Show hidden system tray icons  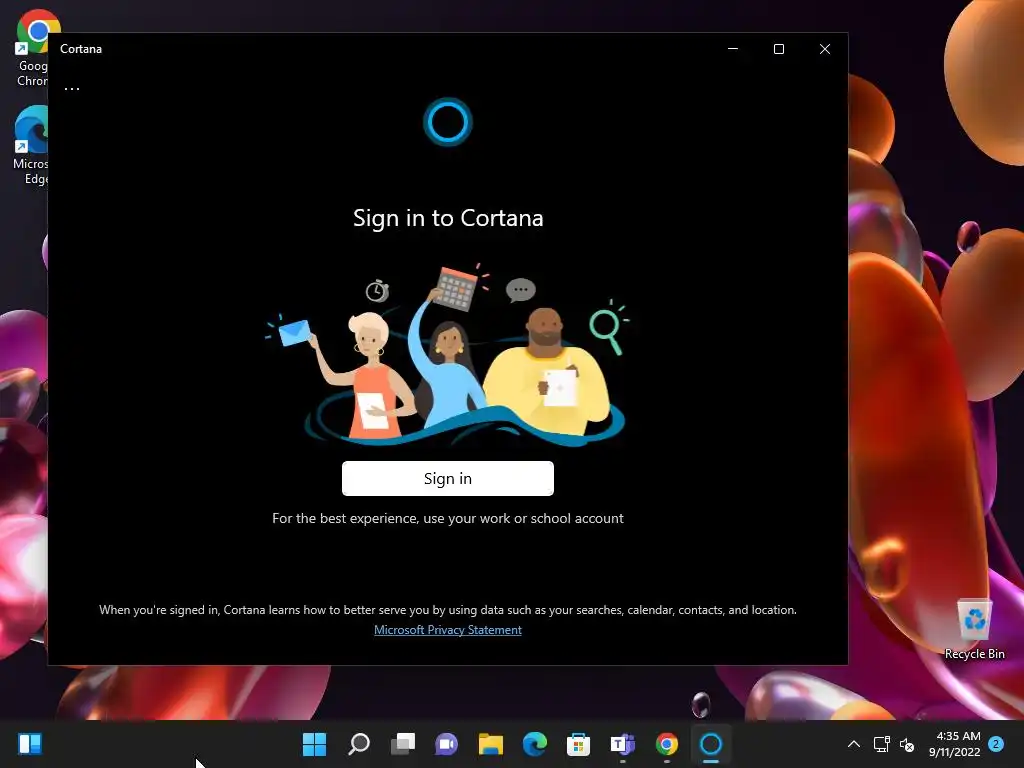(854, 744)
